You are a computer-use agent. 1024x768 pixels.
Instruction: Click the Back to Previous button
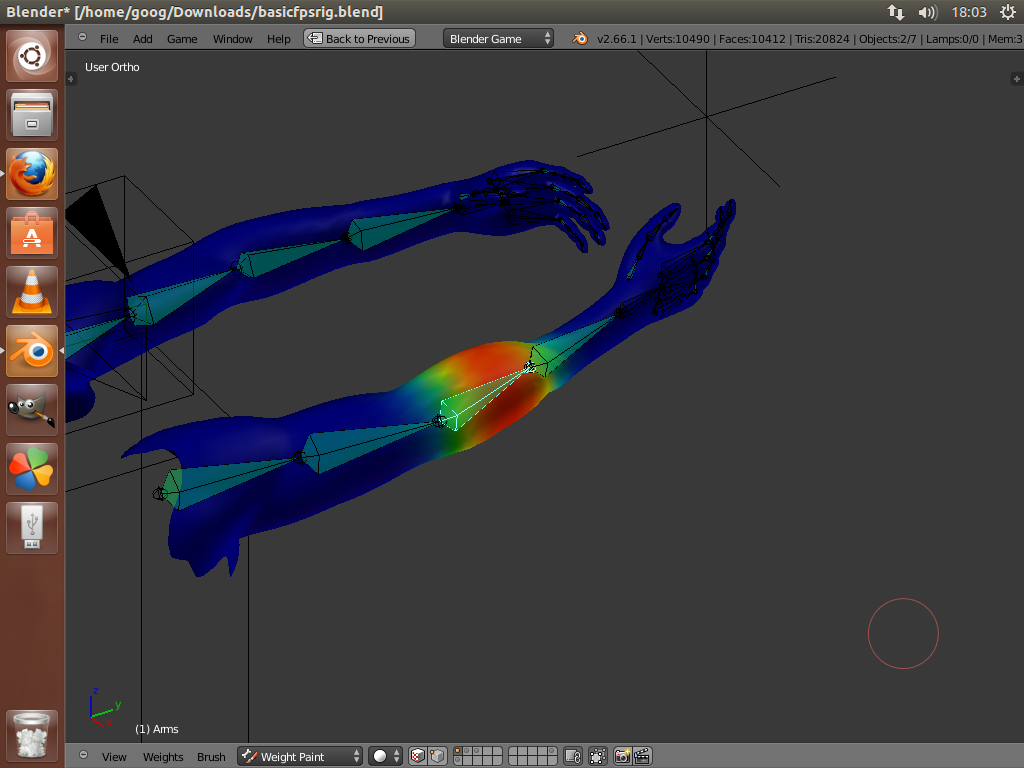tap(359, 39)
